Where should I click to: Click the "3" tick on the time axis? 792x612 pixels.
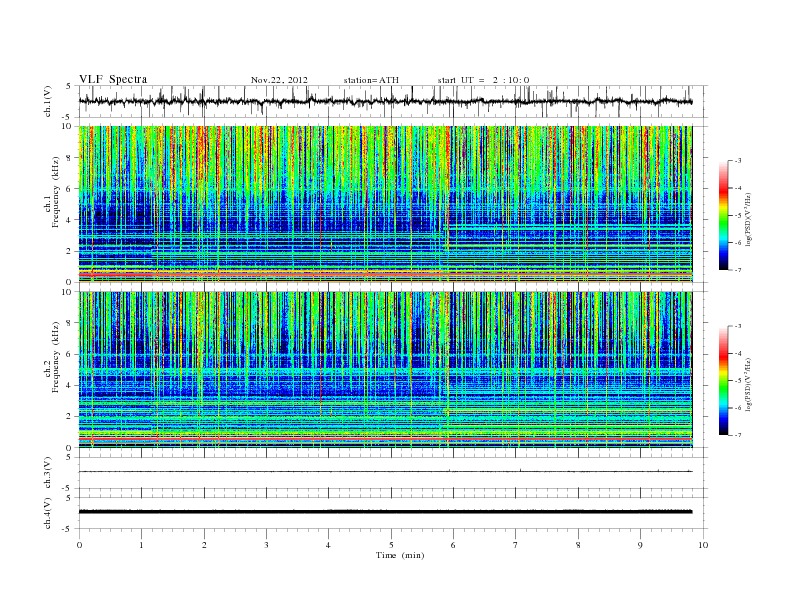(x=266, y=545)
